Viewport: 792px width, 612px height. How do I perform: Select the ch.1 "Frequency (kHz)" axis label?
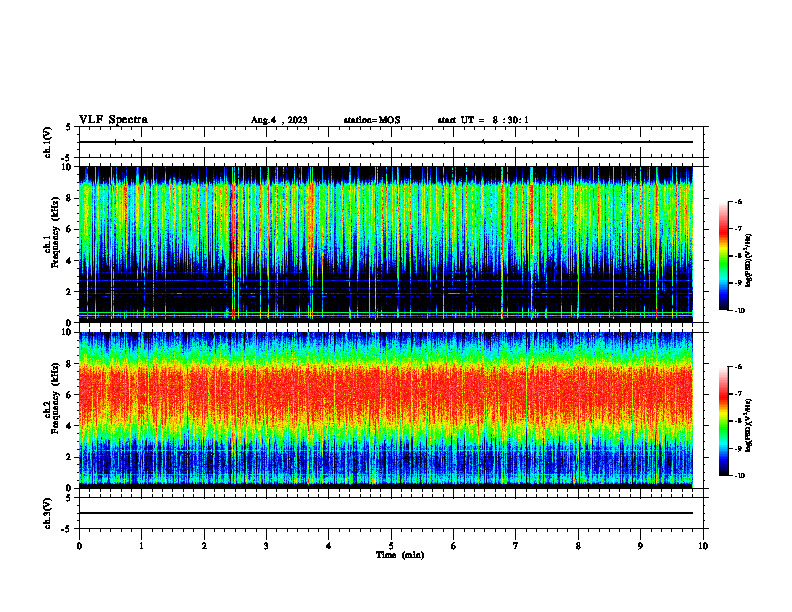(55, 230)
